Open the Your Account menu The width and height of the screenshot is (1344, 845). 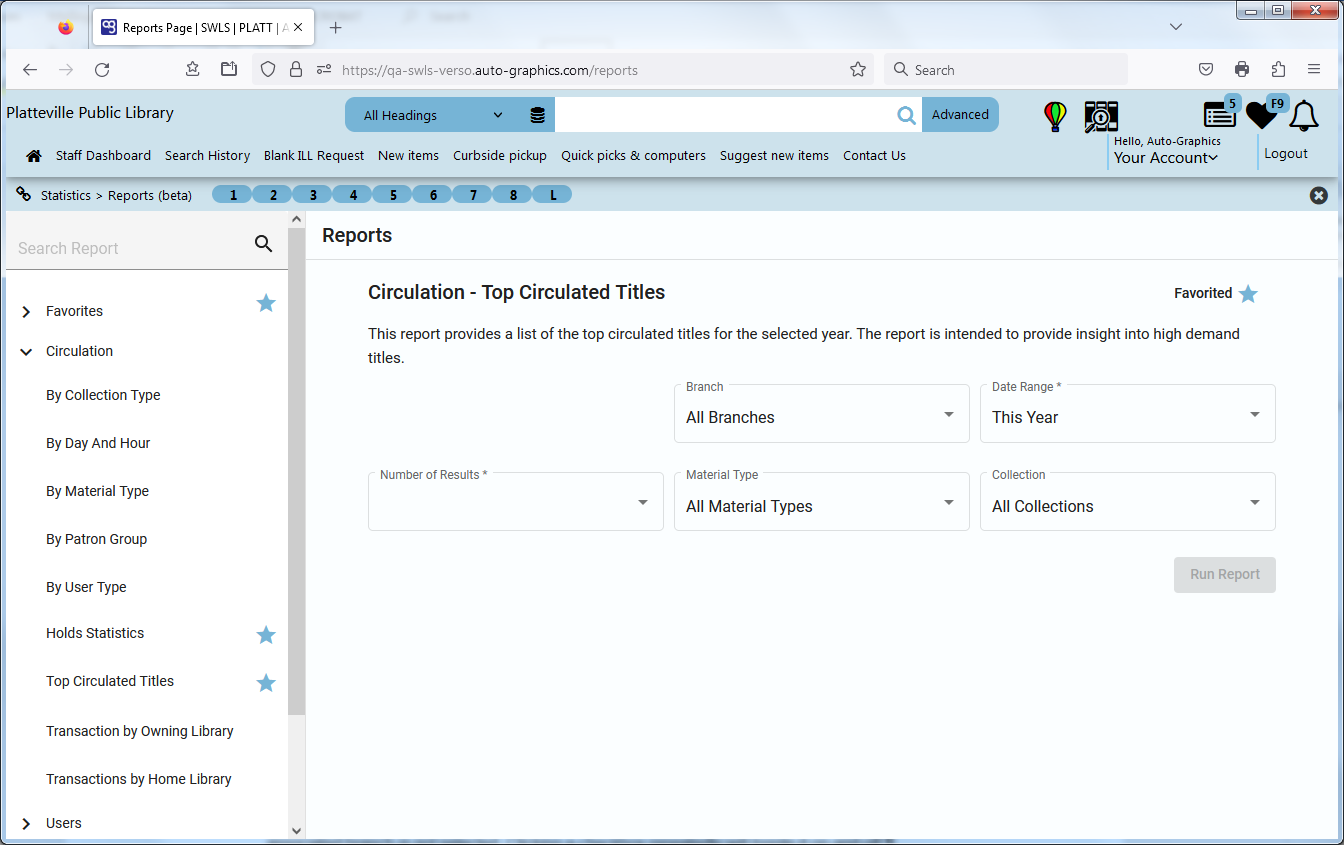[x=1166, y=158]
